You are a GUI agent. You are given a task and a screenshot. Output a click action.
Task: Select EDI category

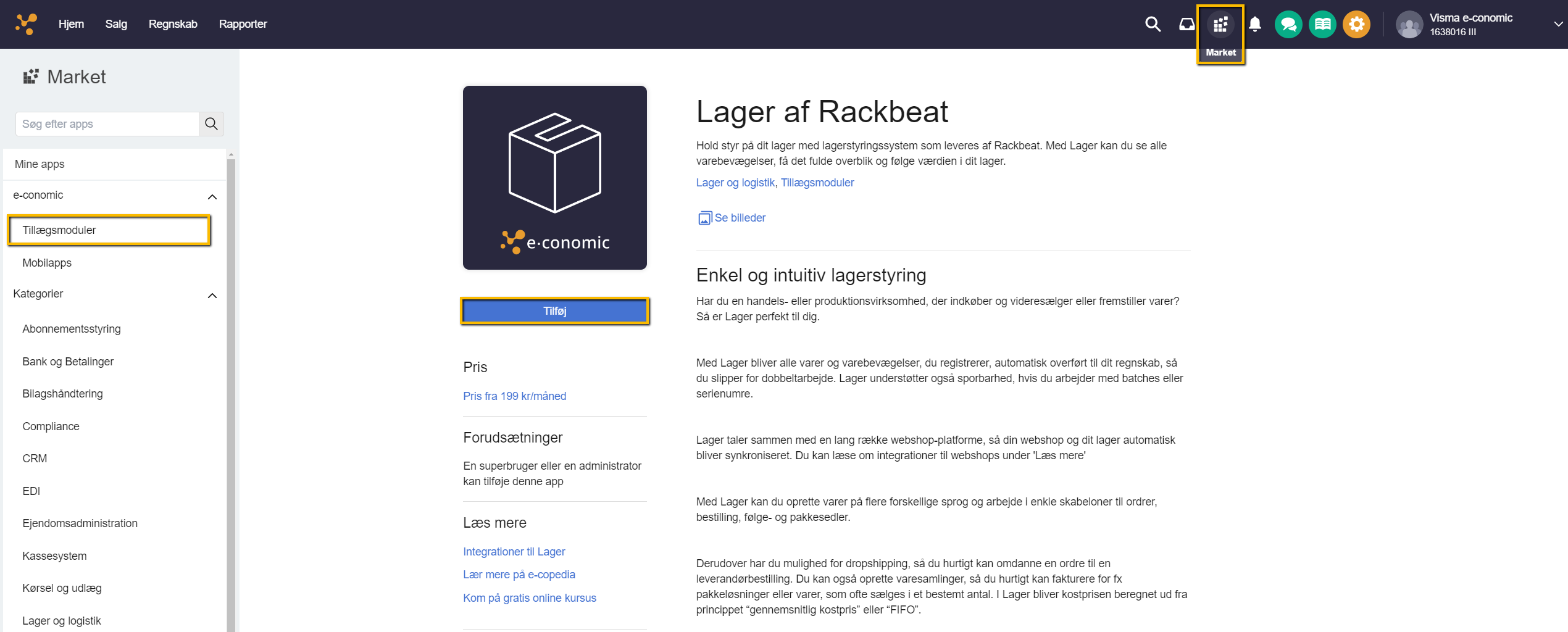(x=31, y=491)
